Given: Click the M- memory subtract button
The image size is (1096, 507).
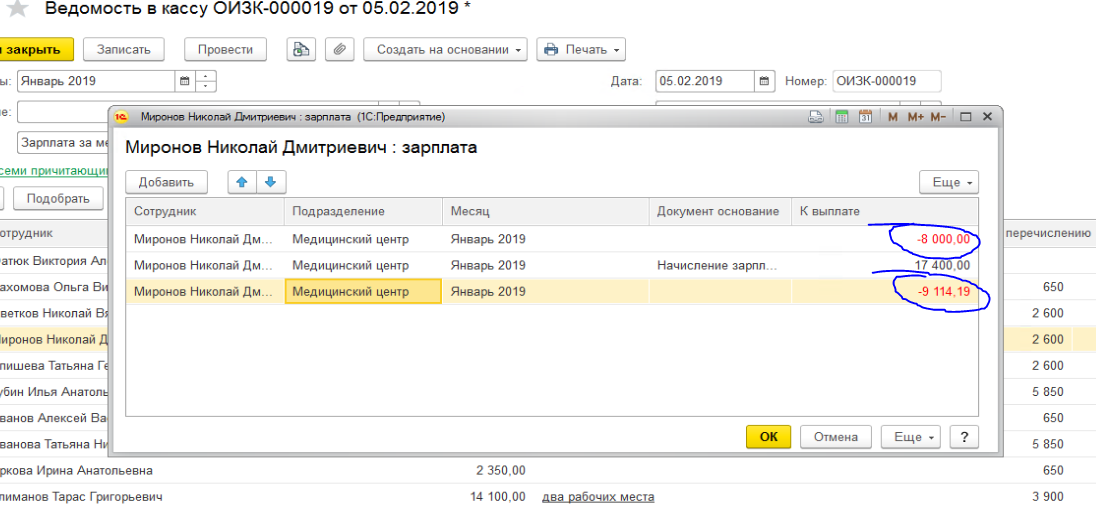Looking at the screenshot, I should coord(938,117).
